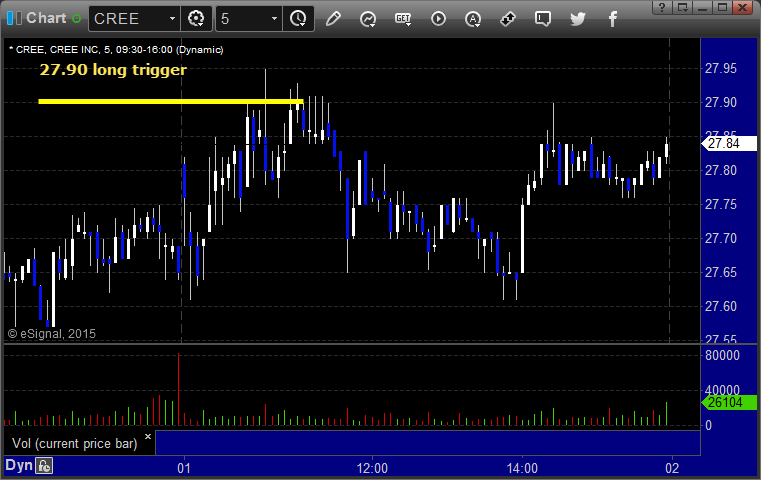Screen dimensions: 761x480
Task: Click the 26104 volume value marker
Action: pyautogui.click(x=729, y=402)
